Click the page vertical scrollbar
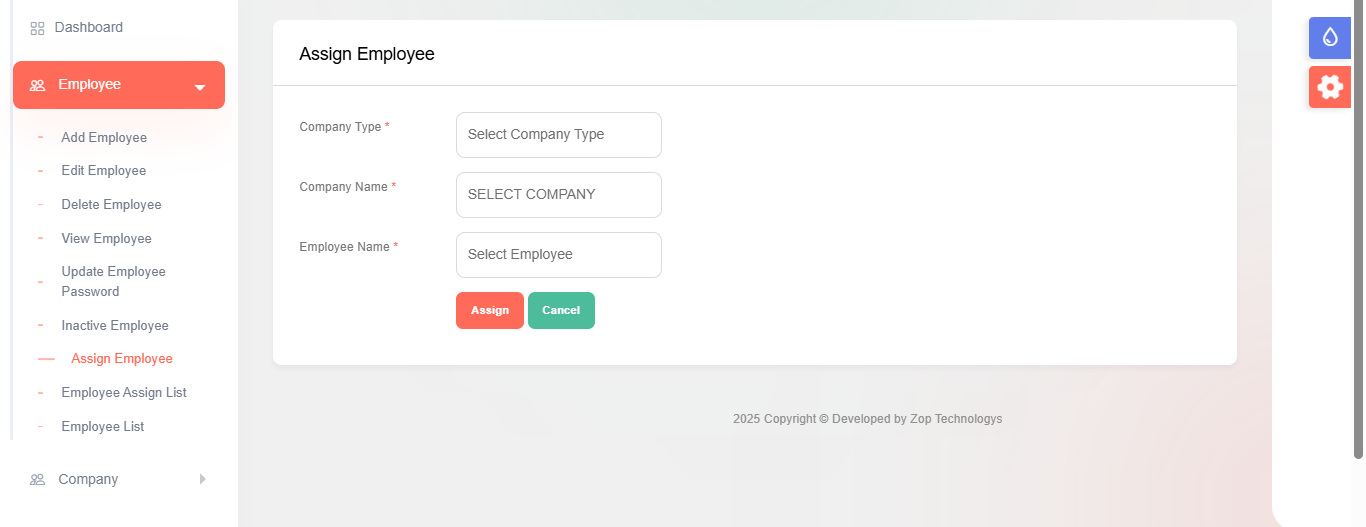 (1358, 230)
